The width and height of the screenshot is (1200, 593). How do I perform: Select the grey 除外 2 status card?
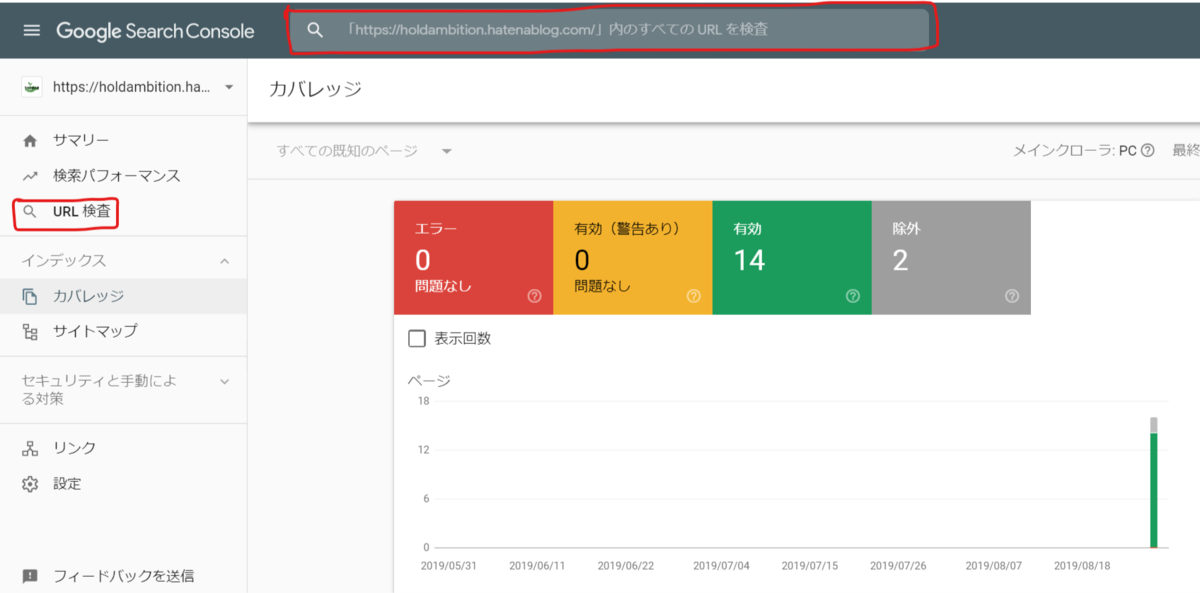click(950, 257)
